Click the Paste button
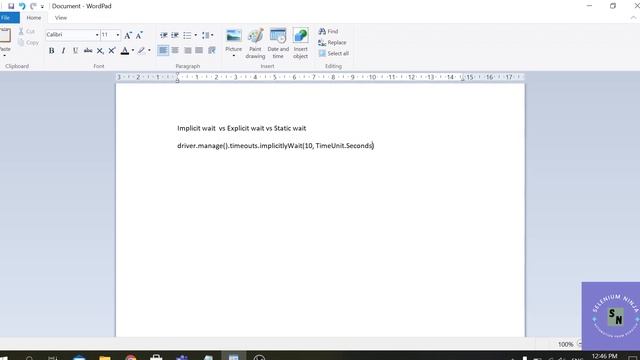Screen dimensions: 640x360 (5, 41)
